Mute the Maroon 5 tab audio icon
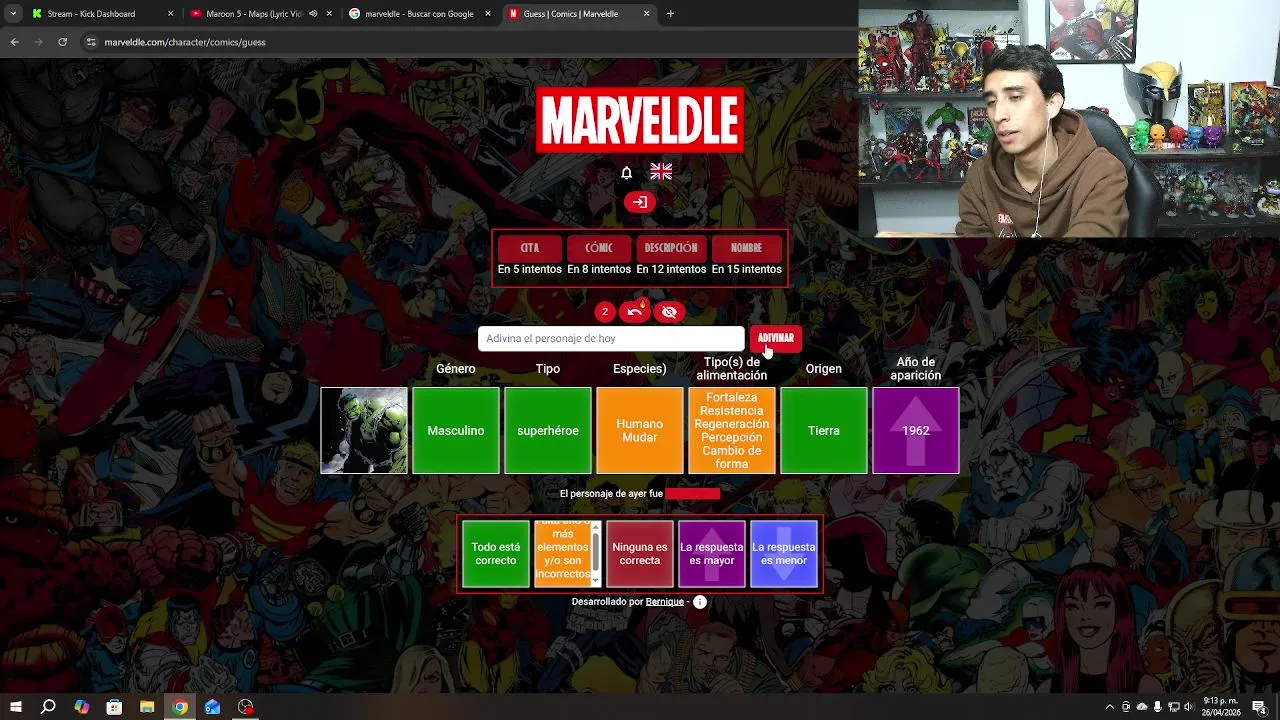 pyautogui.click(x=313, y=14)
